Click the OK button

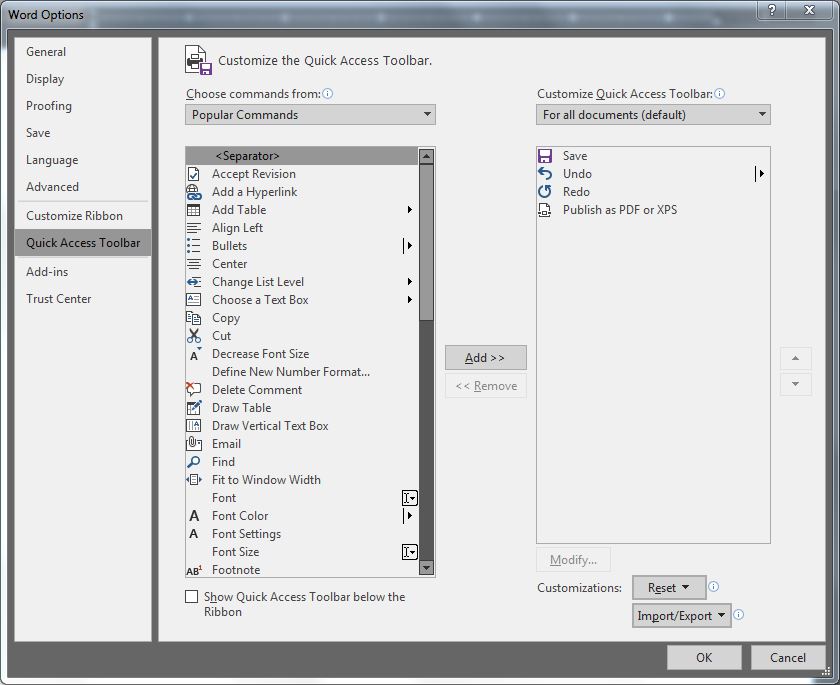click(x=704, y=658)
